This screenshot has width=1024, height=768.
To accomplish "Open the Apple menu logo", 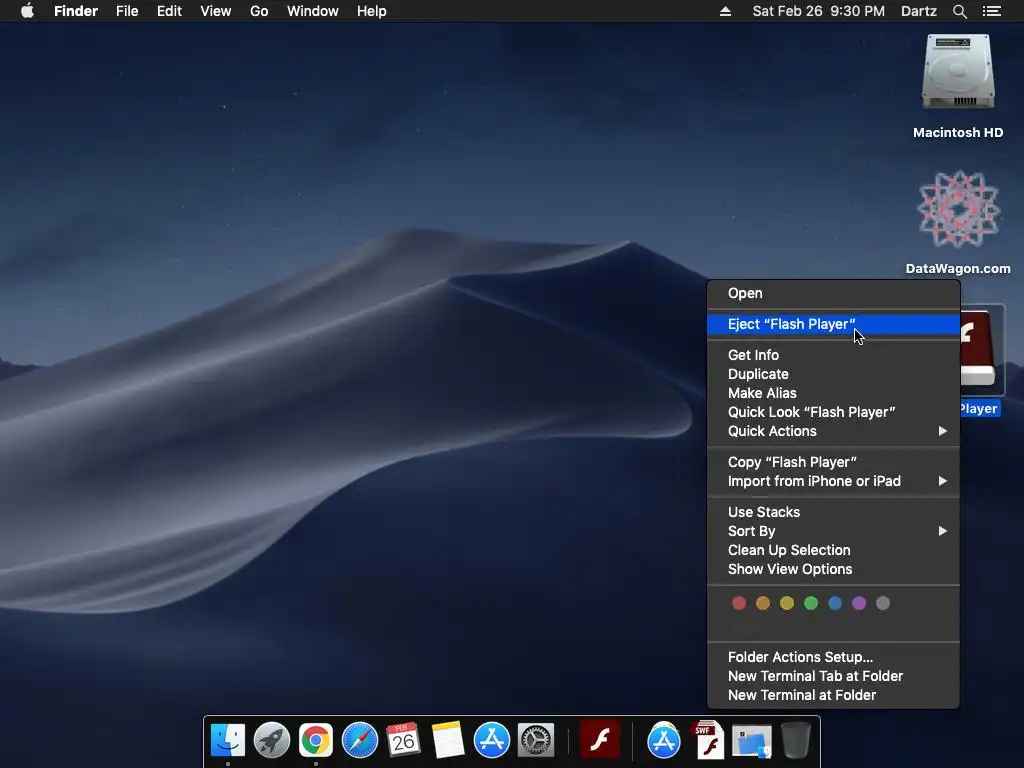I will tap(27, 11).
